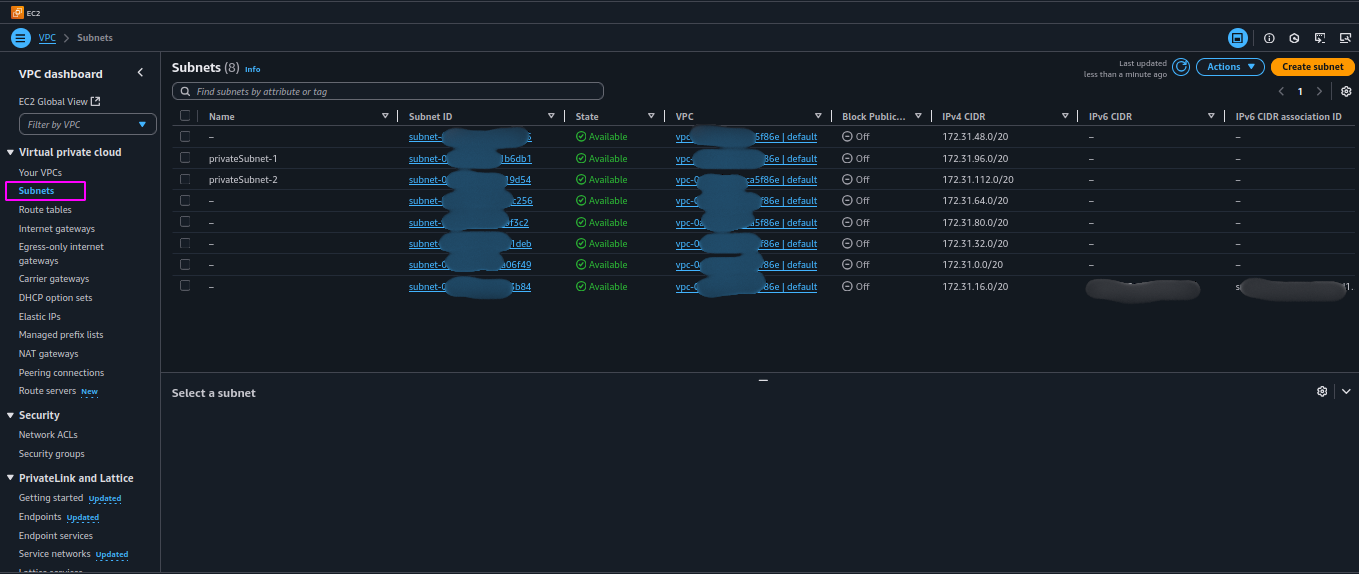Click the refresh subnets icon
The image size is (1359, 574).
(x=1181, y=67)
